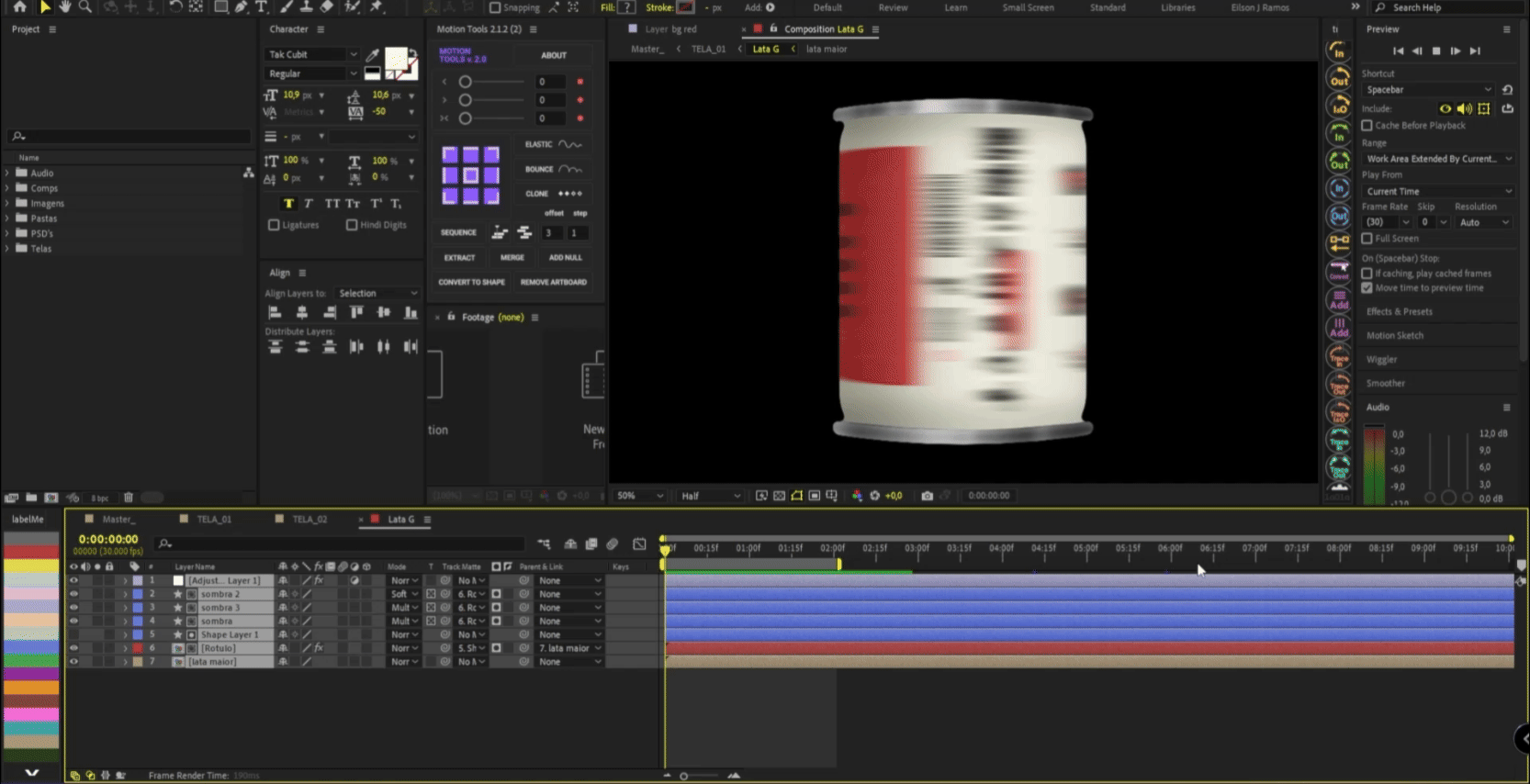The width and height of the screenshot is (1530, 784).
Task: Enable the Snapping checkbox
Action: click(495, 7)
